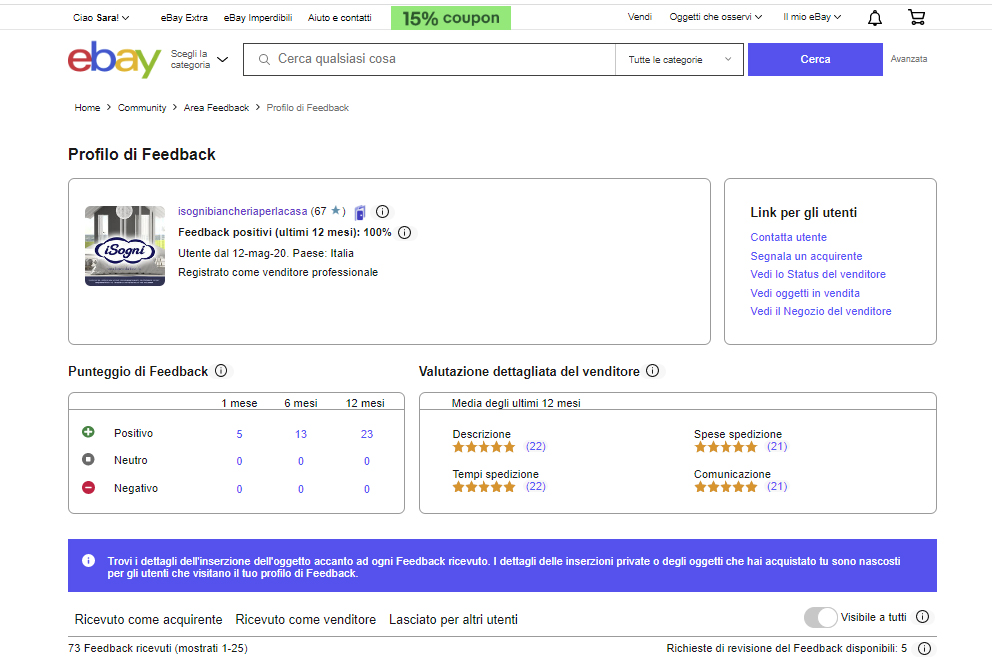Click the Cerca qualsiasi cosa search field
992x670 pixels.
pyautogui.click(x=430, y=59)
